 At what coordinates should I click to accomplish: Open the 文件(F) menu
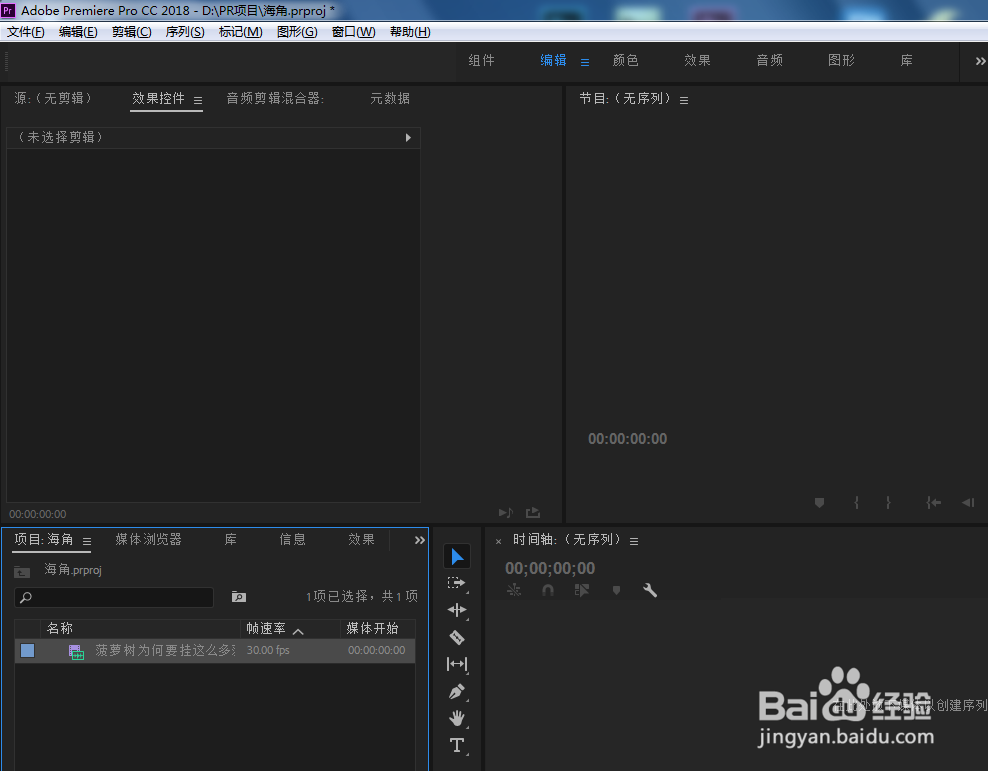tap(25, 32)
